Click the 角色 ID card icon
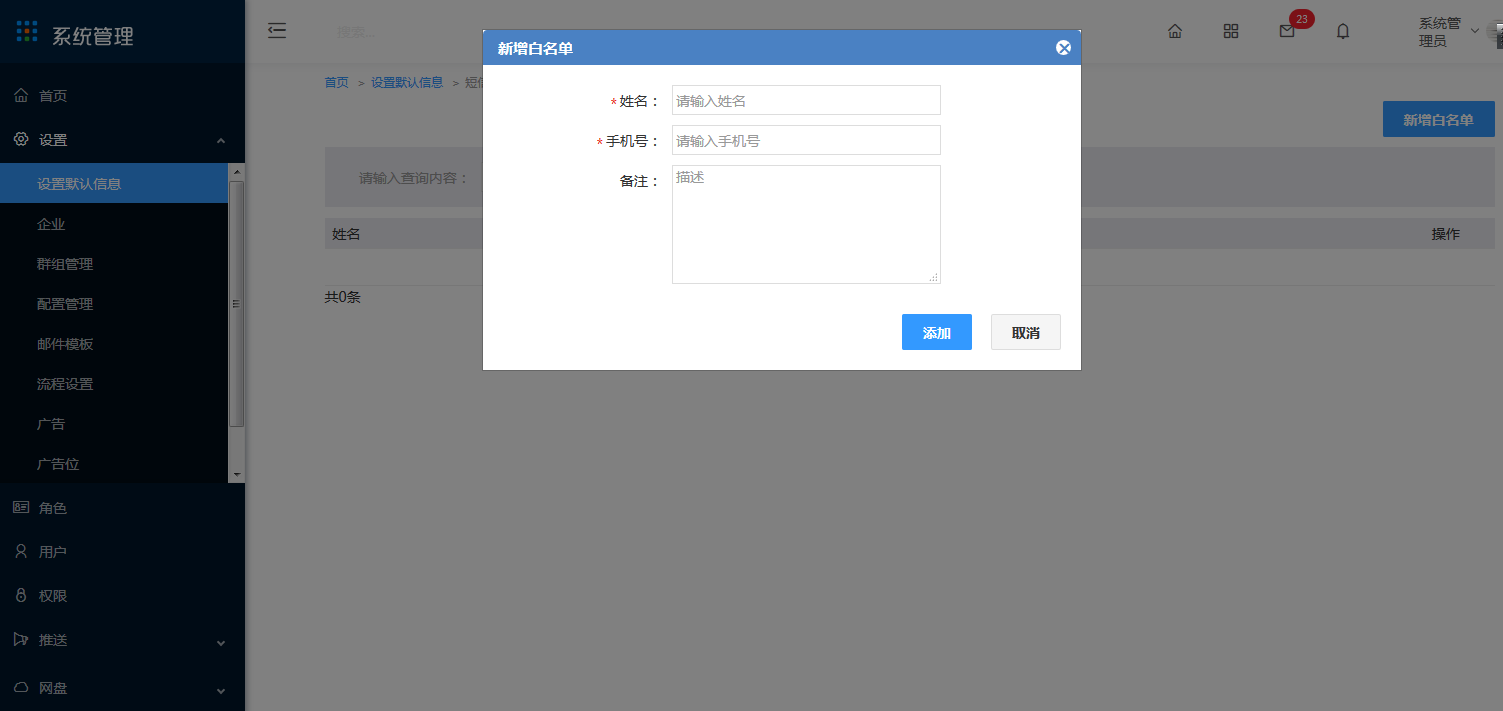 click(21, 507)
